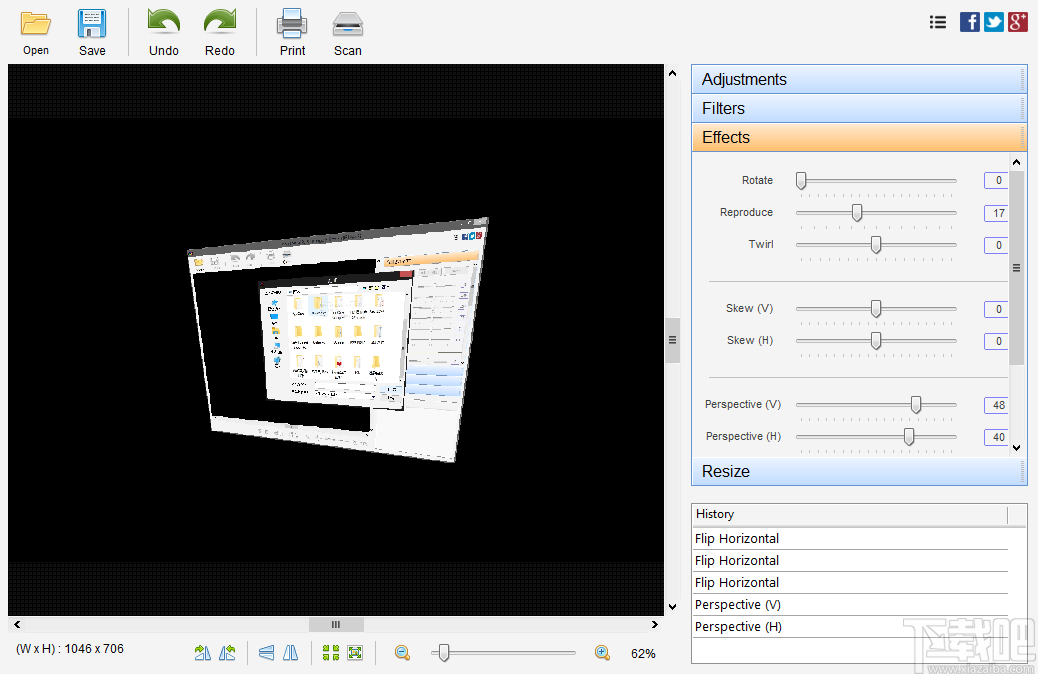Expand the Adjustments panel
The image size is (1038, 674).
(859, 79)
